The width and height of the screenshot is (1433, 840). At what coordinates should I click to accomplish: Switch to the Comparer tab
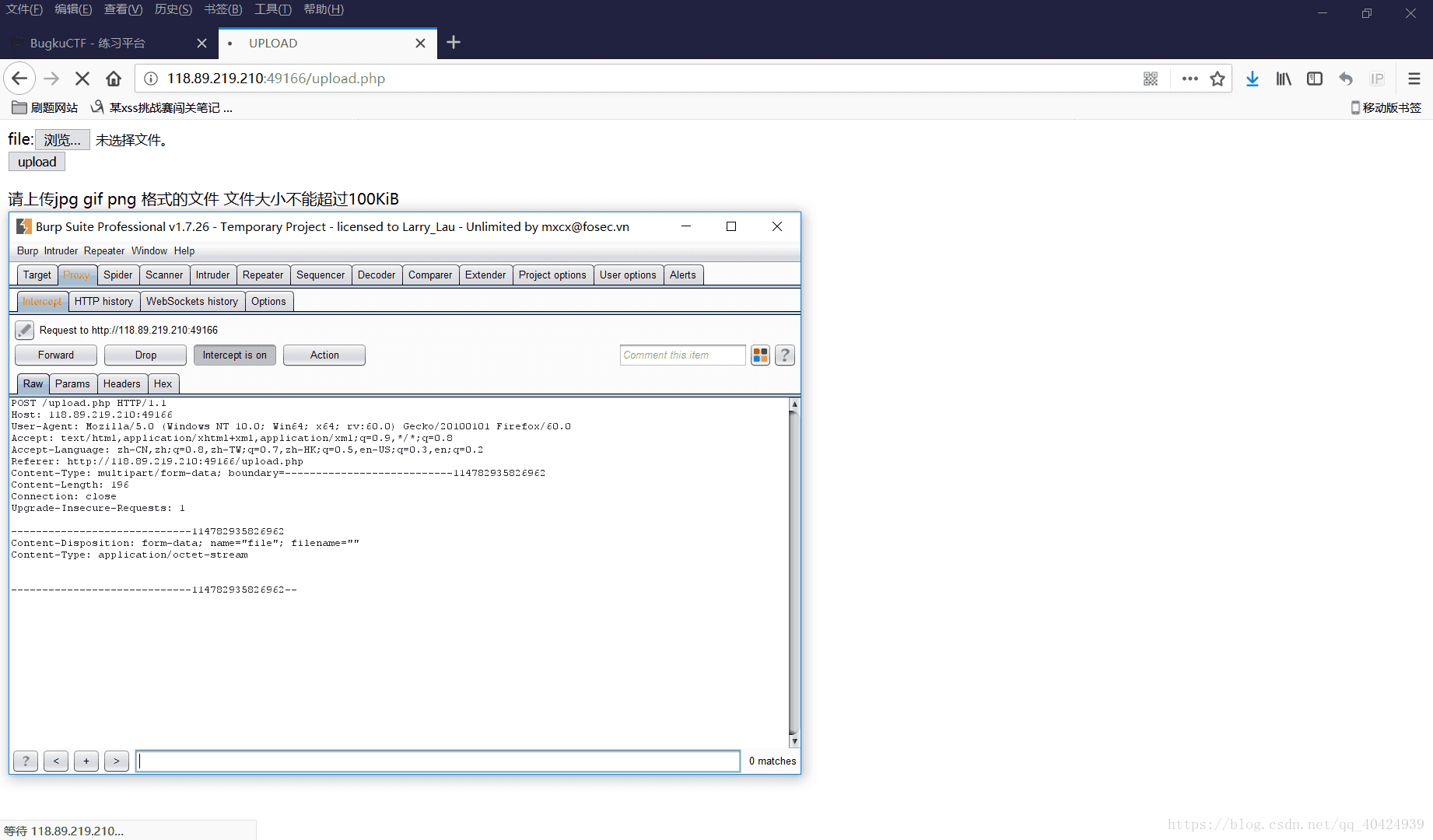coord(430,275)
